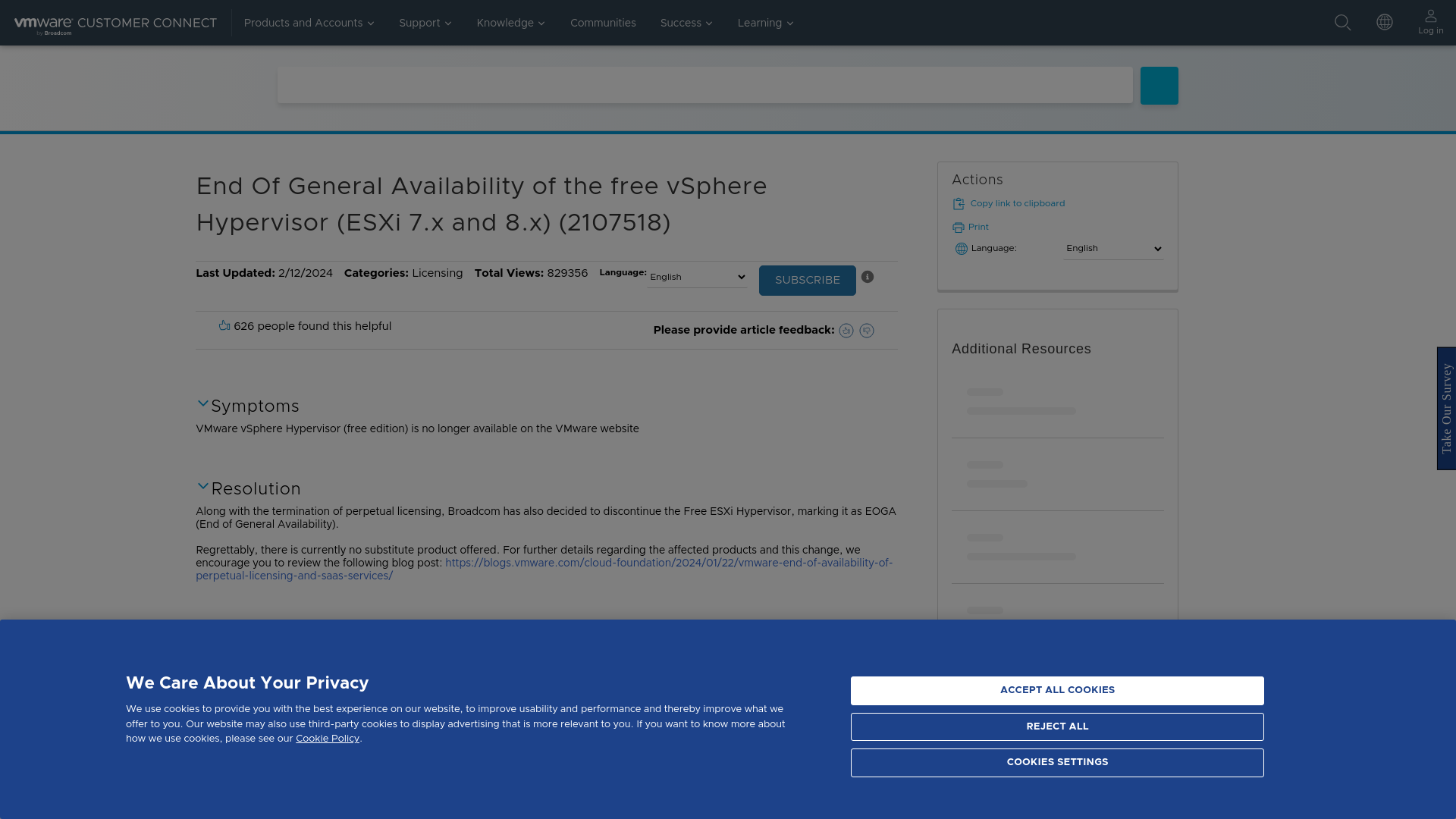1456x819 pixels.
Task: Click the Total Views 829356 text
Action: pos(531,274)
